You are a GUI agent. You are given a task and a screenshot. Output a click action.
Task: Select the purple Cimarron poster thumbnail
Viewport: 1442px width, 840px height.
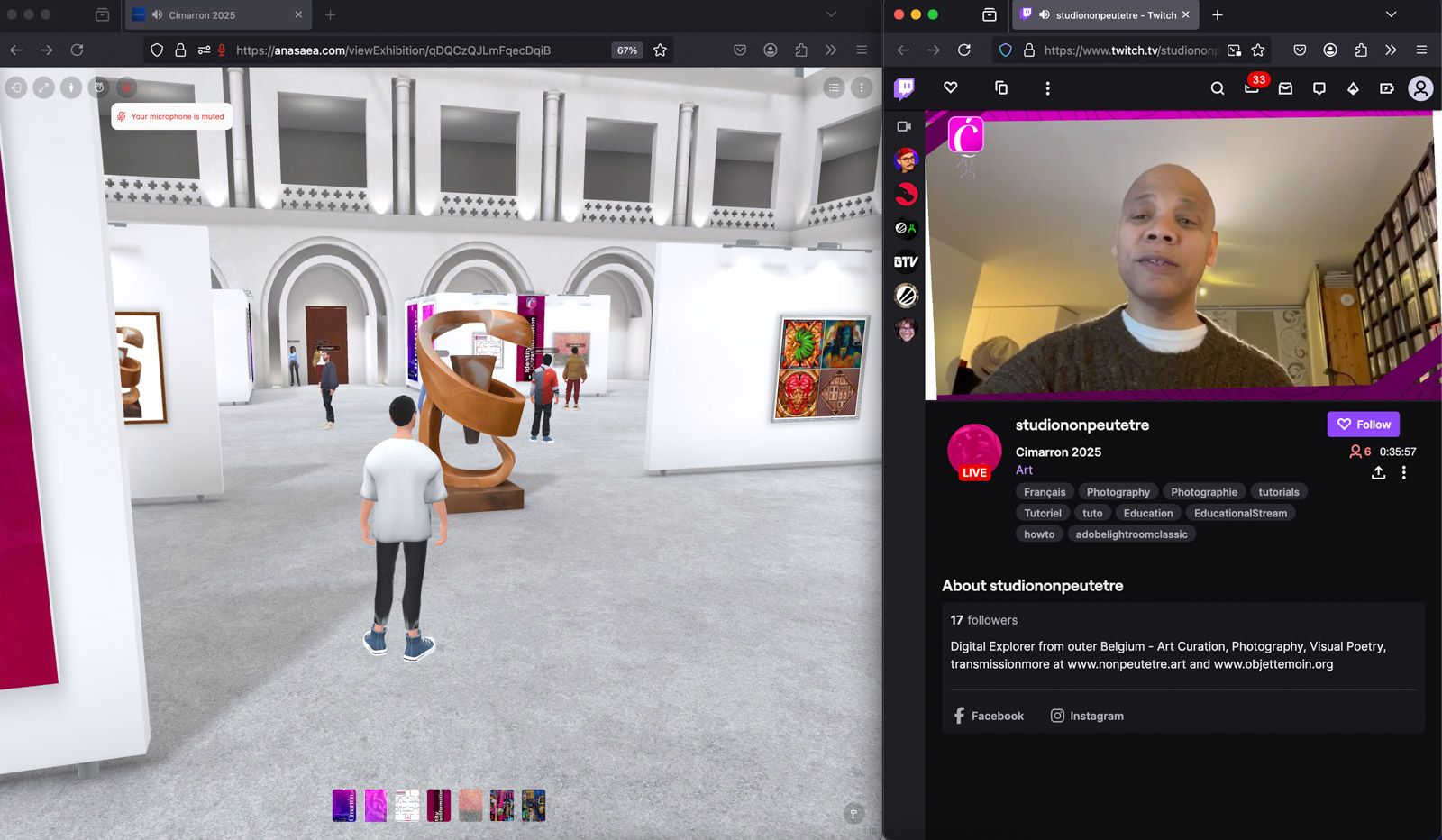point(344,805)
